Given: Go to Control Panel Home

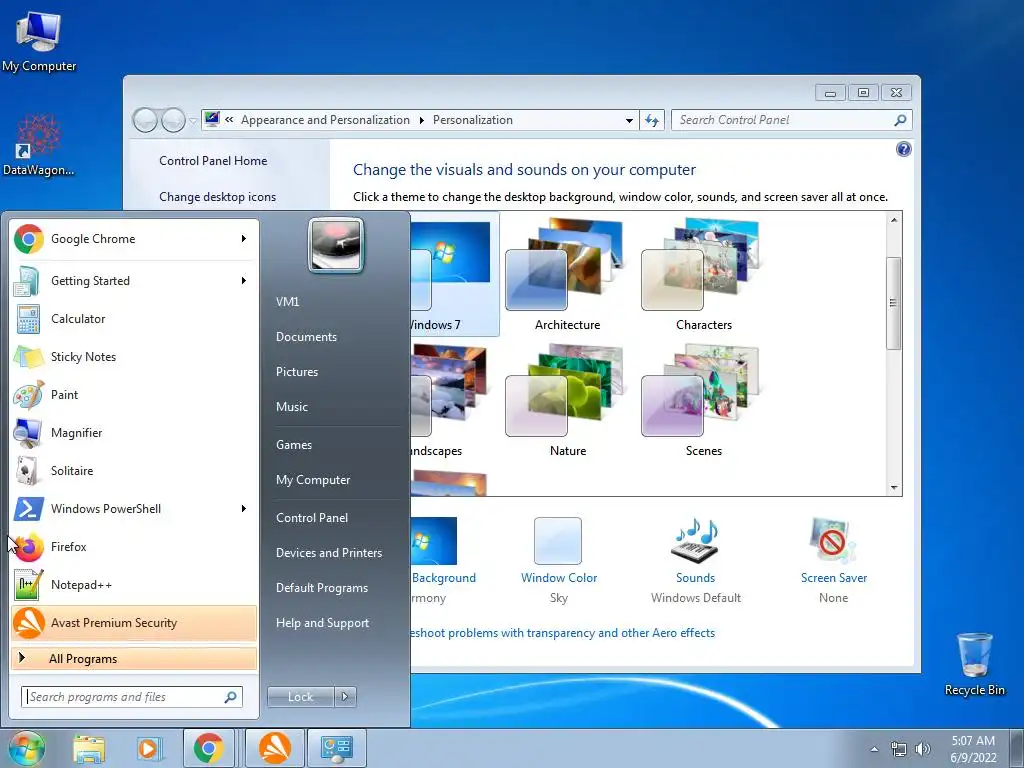Looking at the screenshot, I should click(x=213, y=161).
